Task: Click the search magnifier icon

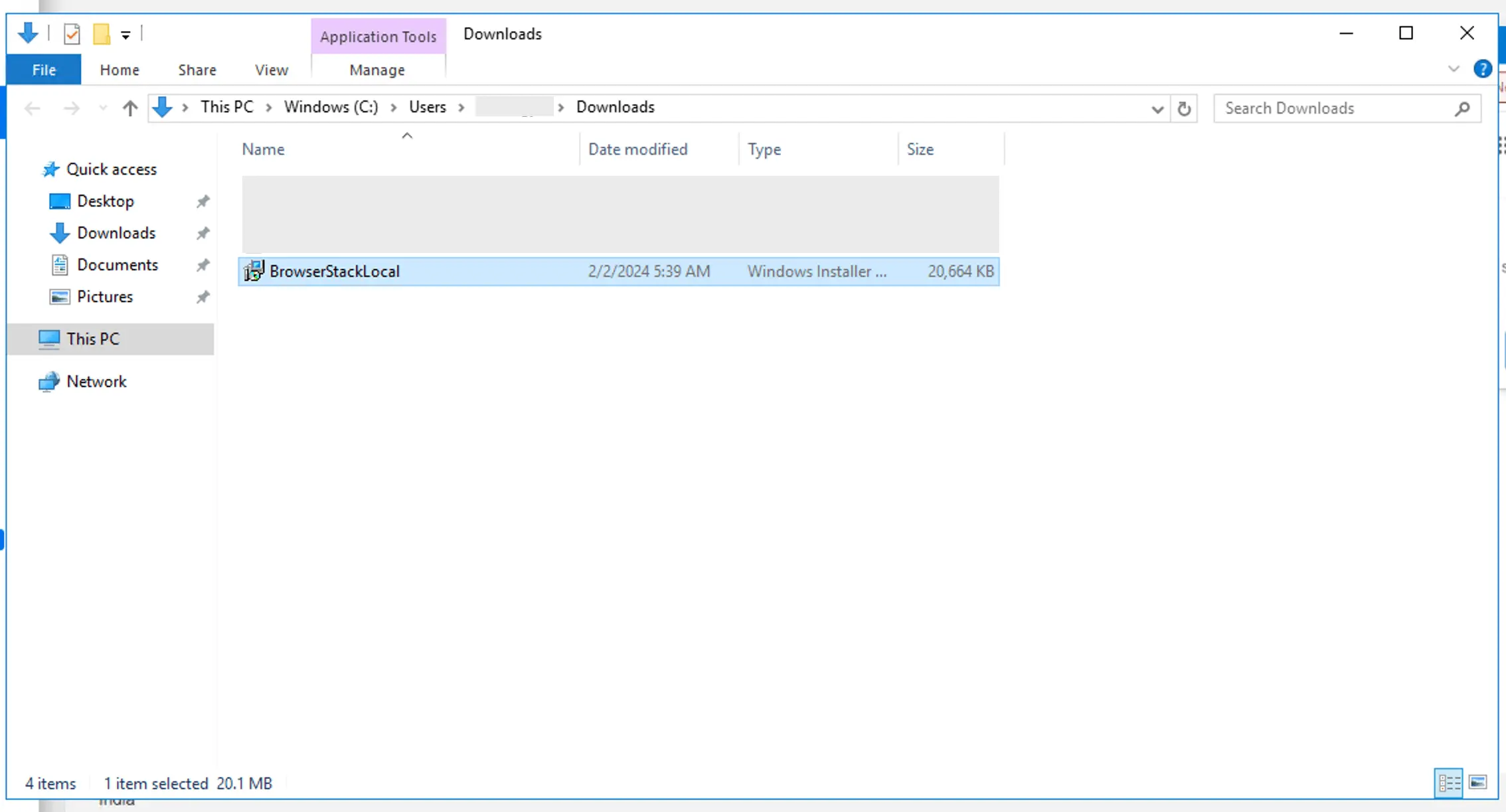Action: pyautogui.click(x=1462, y=109)
